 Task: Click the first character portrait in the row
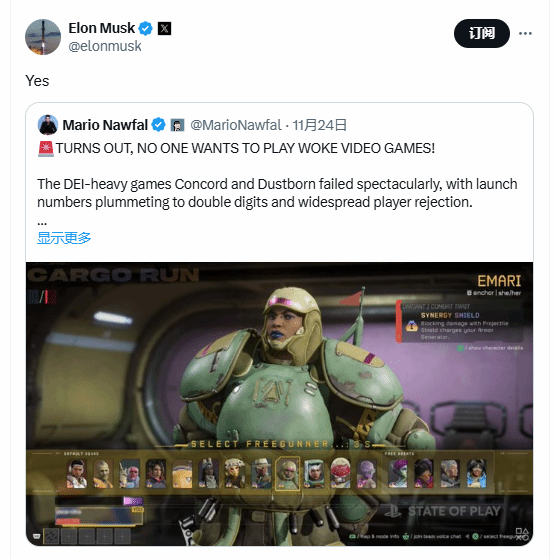tap(77, 473)
